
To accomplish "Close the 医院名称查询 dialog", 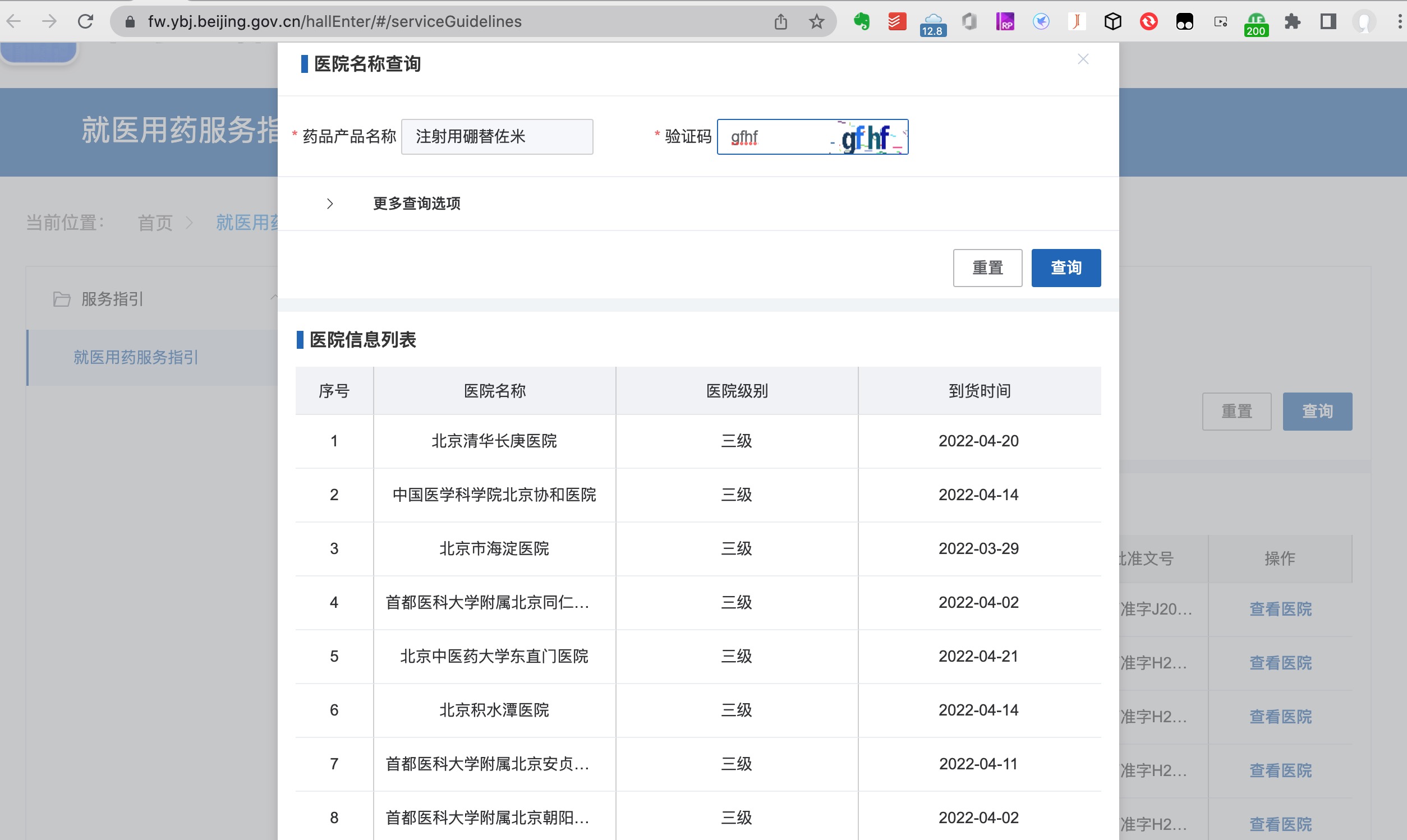I will 1083,59.
